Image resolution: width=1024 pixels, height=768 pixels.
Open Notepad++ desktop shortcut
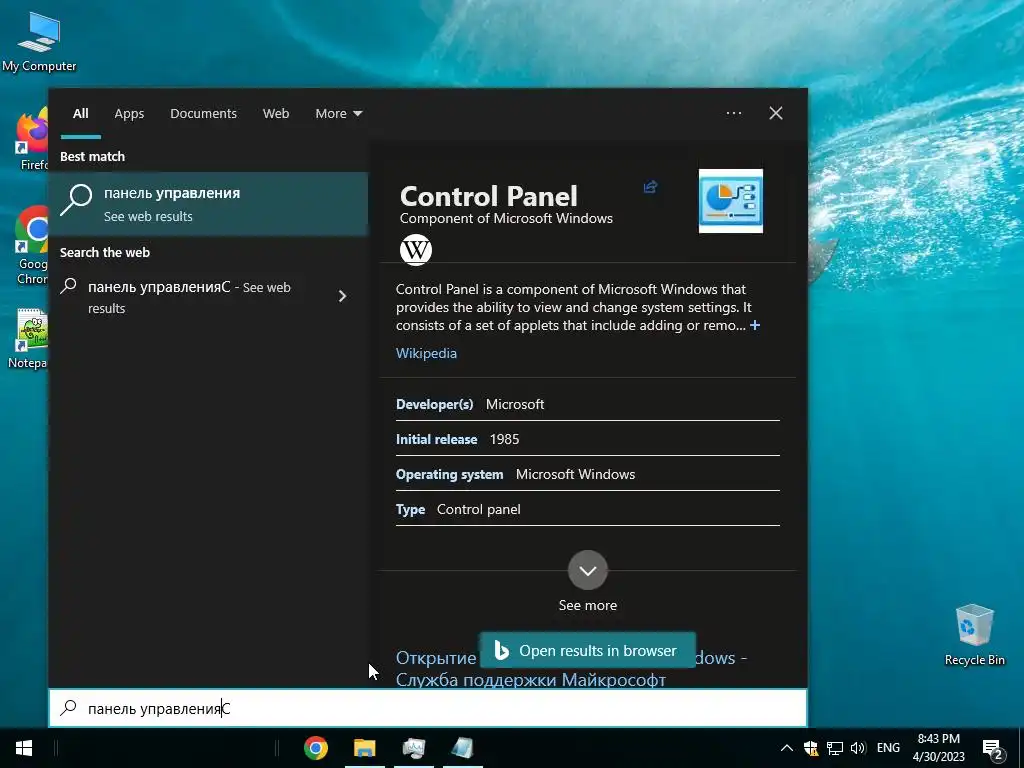point(29,338)
